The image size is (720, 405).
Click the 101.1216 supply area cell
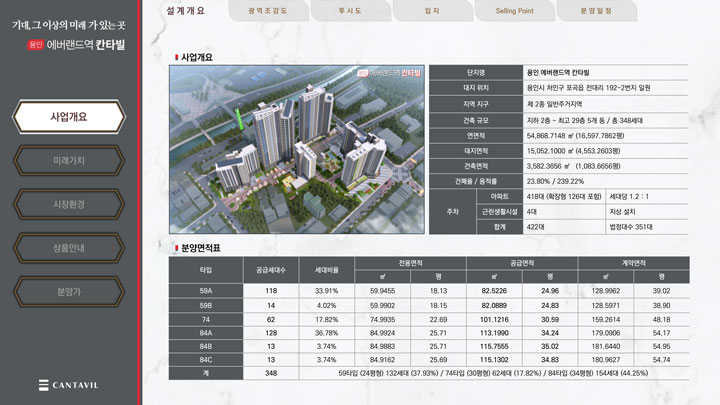click(494, 320)
